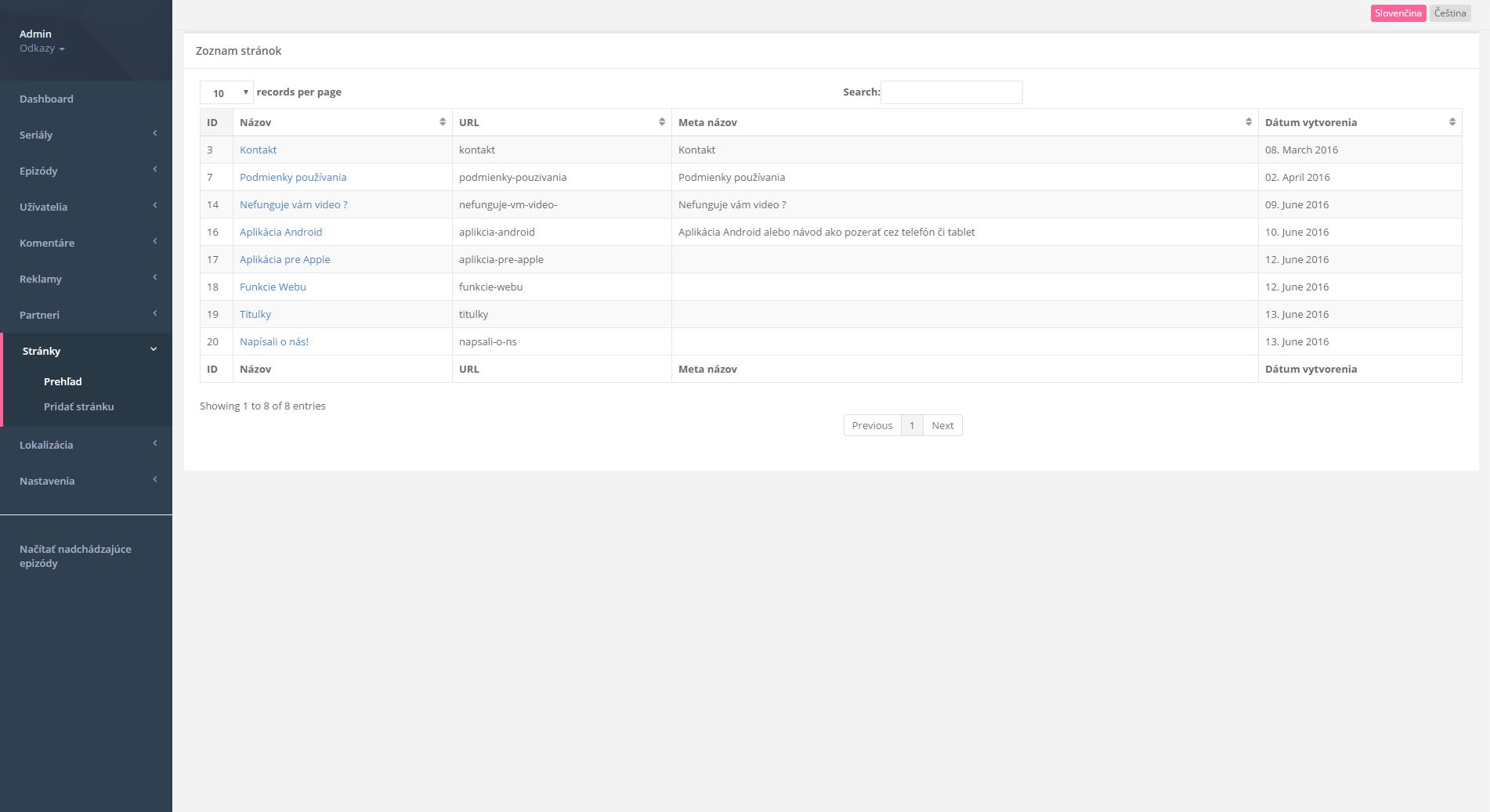Select Pridať stránku submenu item
This screenshot has height=812, width=1490.
pos(79,406)
